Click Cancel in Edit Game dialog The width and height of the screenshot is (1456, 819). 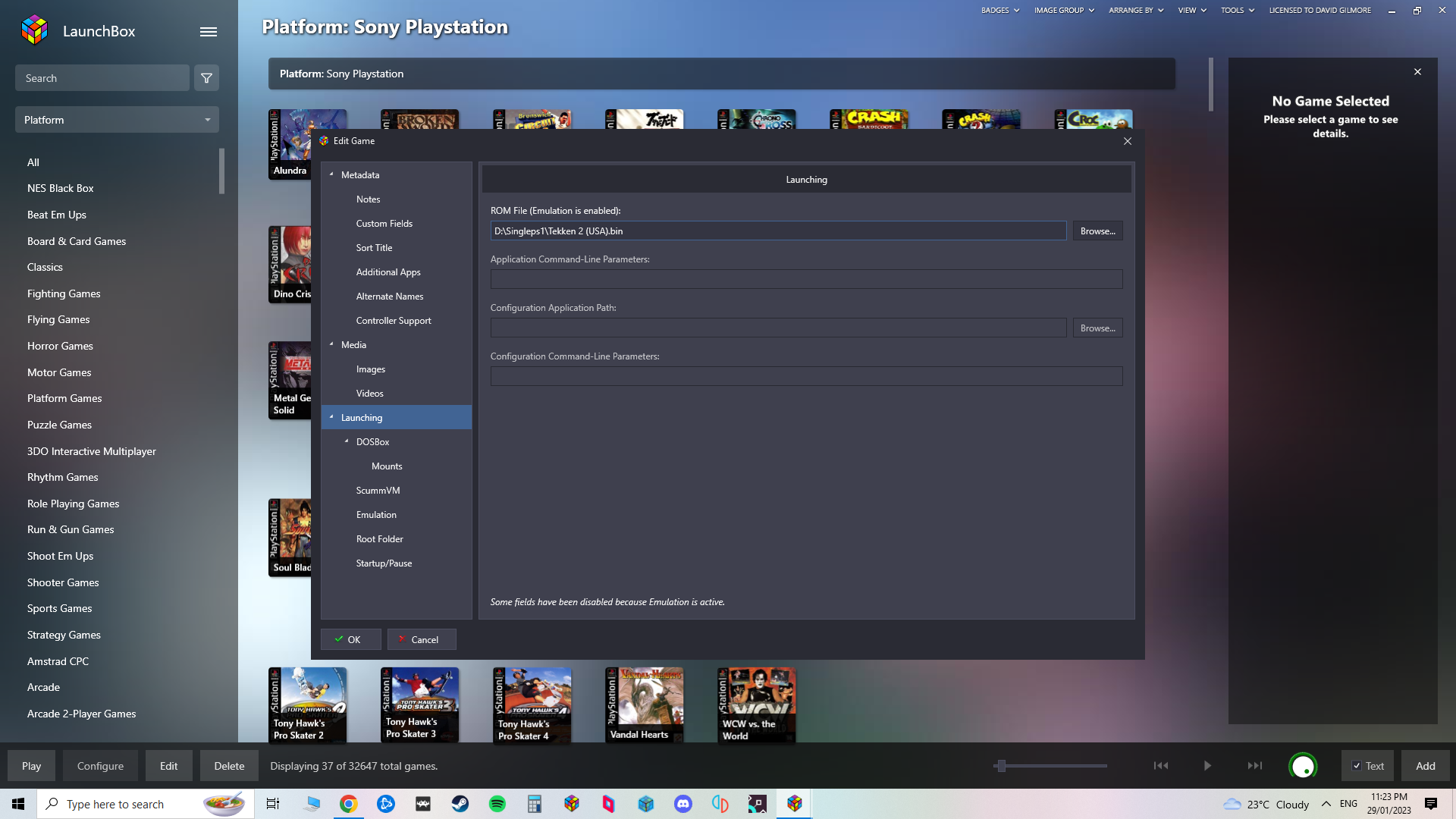(x=422, y=639)
